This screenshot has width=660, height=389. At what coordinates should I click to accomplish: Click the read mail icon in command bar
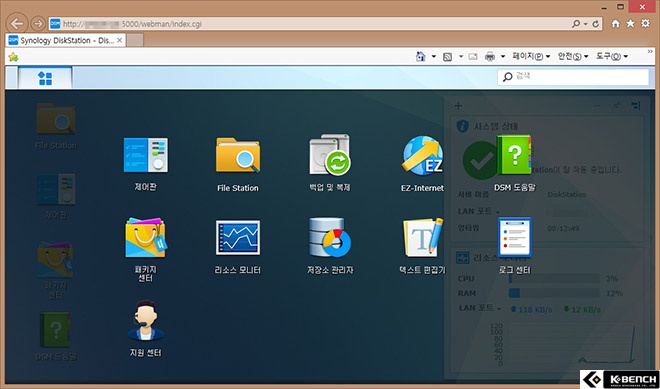(473, 56)
